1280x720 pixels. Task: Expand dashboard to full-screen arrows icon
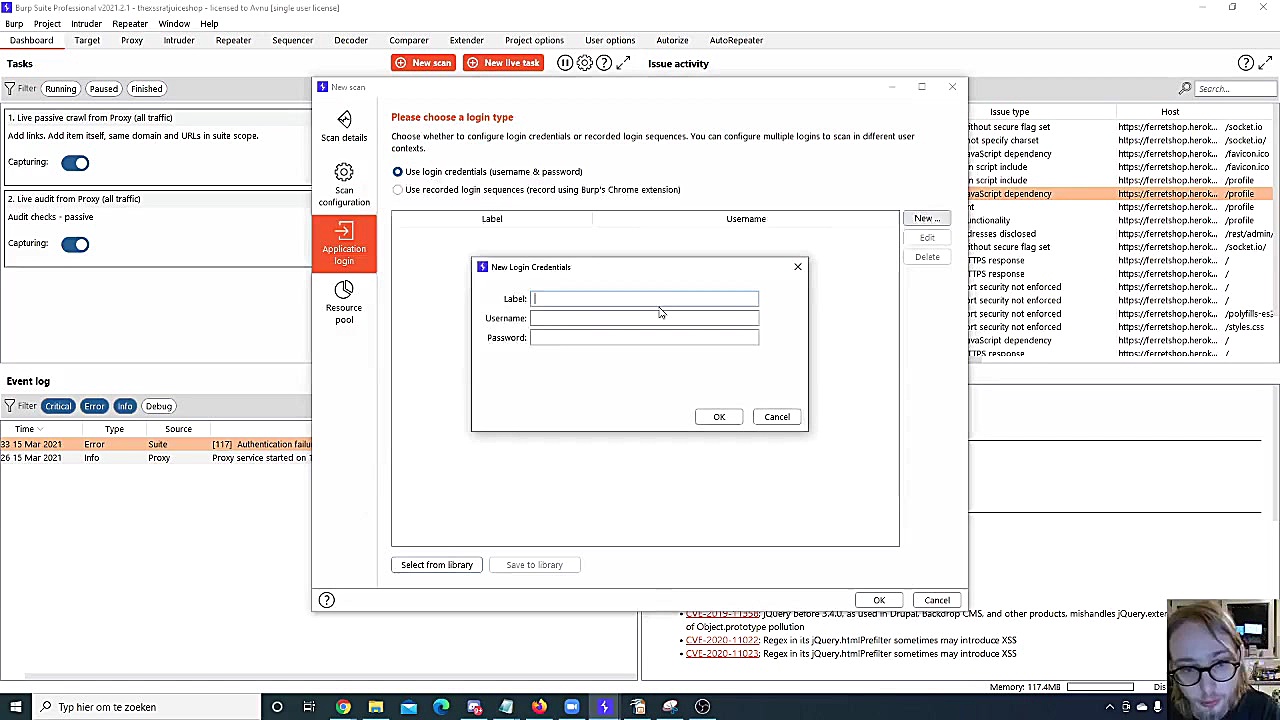(x=624, y=63)
